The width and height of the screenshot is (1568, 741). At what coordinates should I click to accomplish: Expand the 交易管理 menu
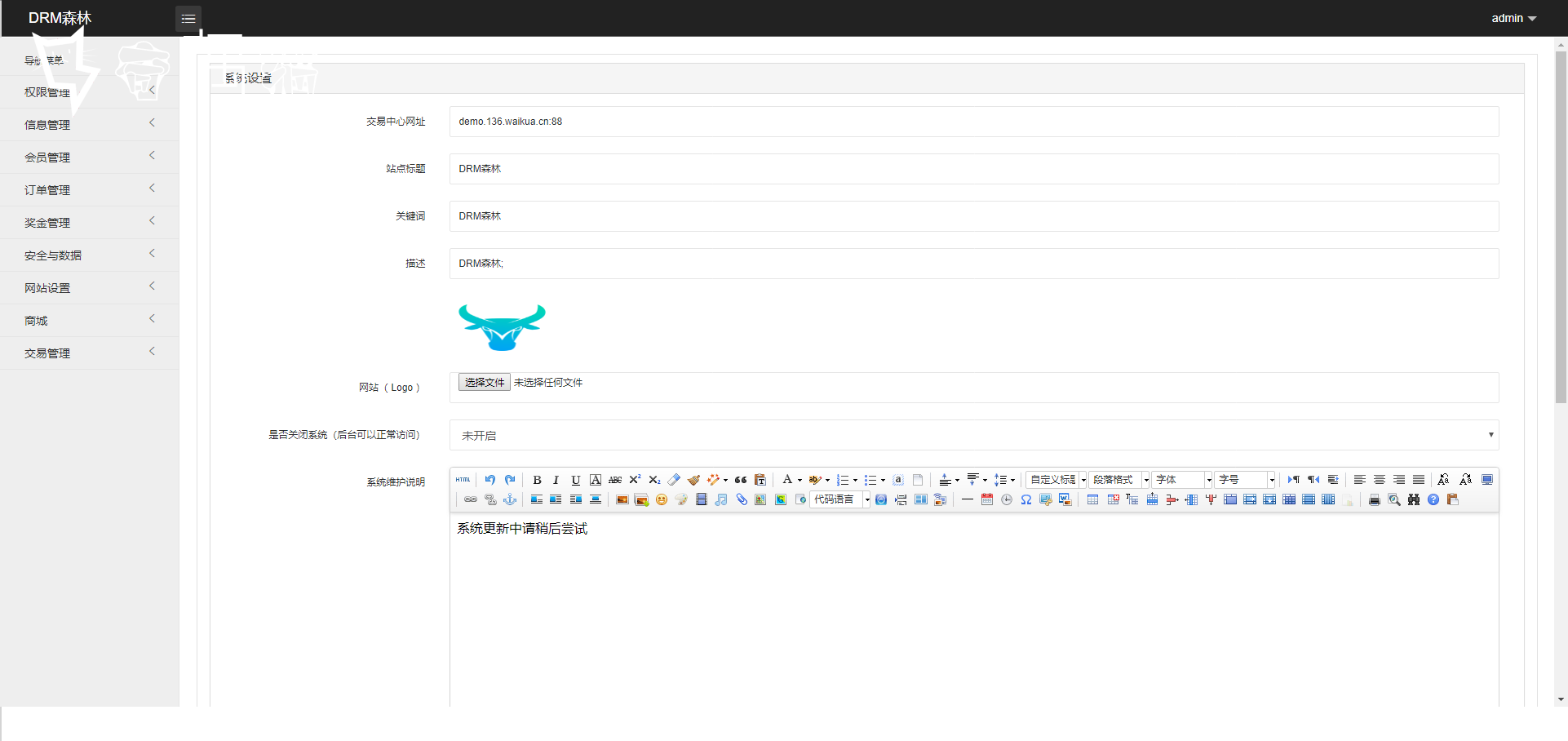[89, 353]
